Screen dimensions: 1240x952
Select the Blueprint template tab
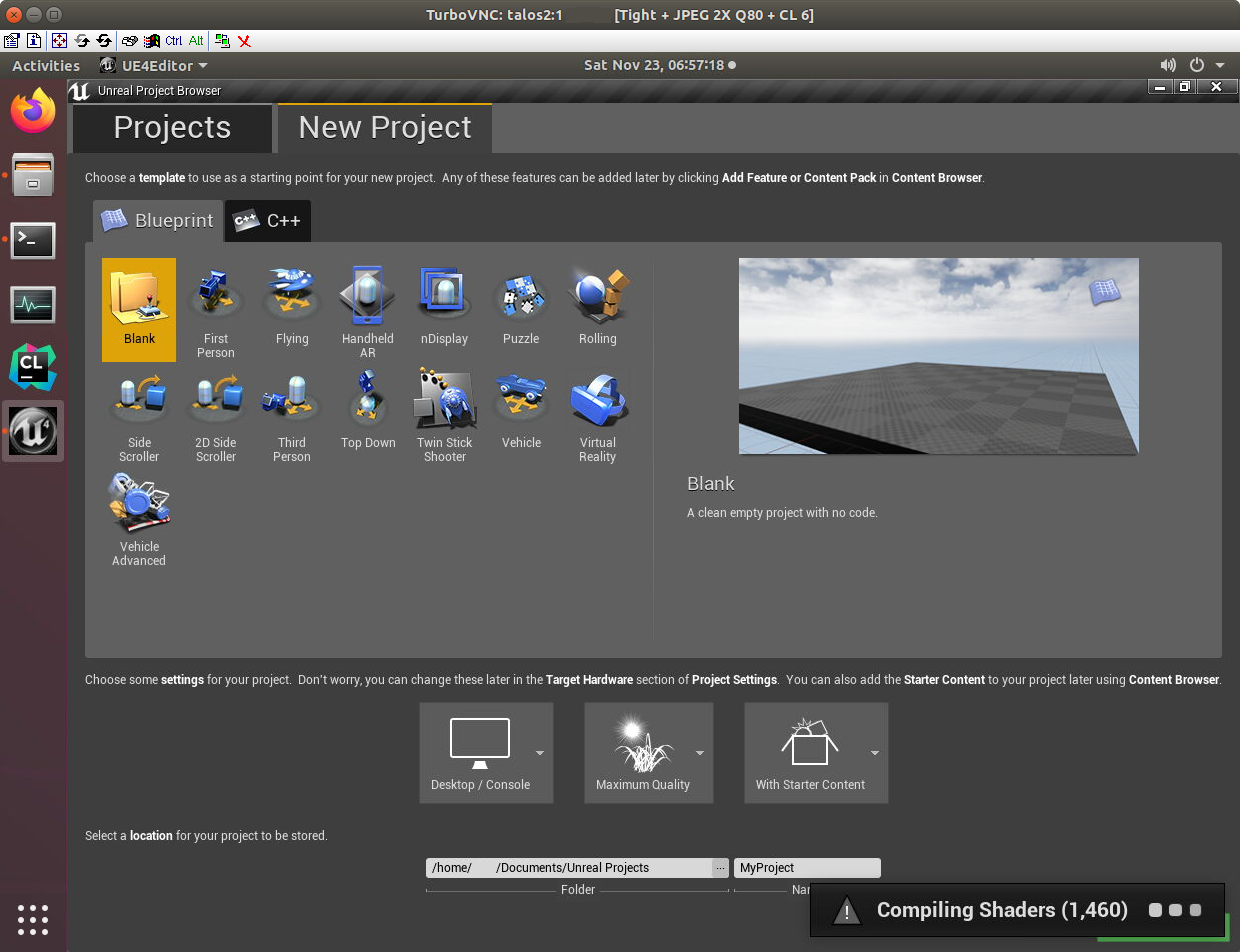(158, 221)
